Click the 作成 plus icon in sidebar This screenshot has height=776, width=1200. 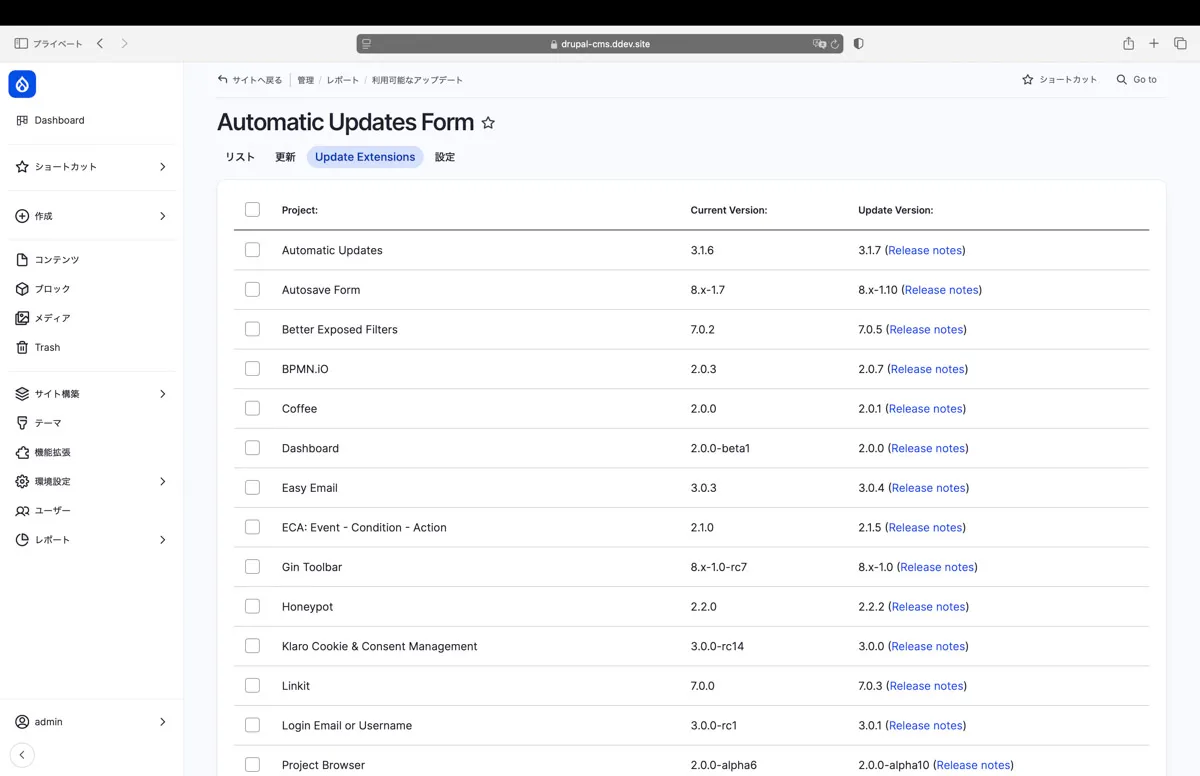pyautogui.click(x=22, y=216)
